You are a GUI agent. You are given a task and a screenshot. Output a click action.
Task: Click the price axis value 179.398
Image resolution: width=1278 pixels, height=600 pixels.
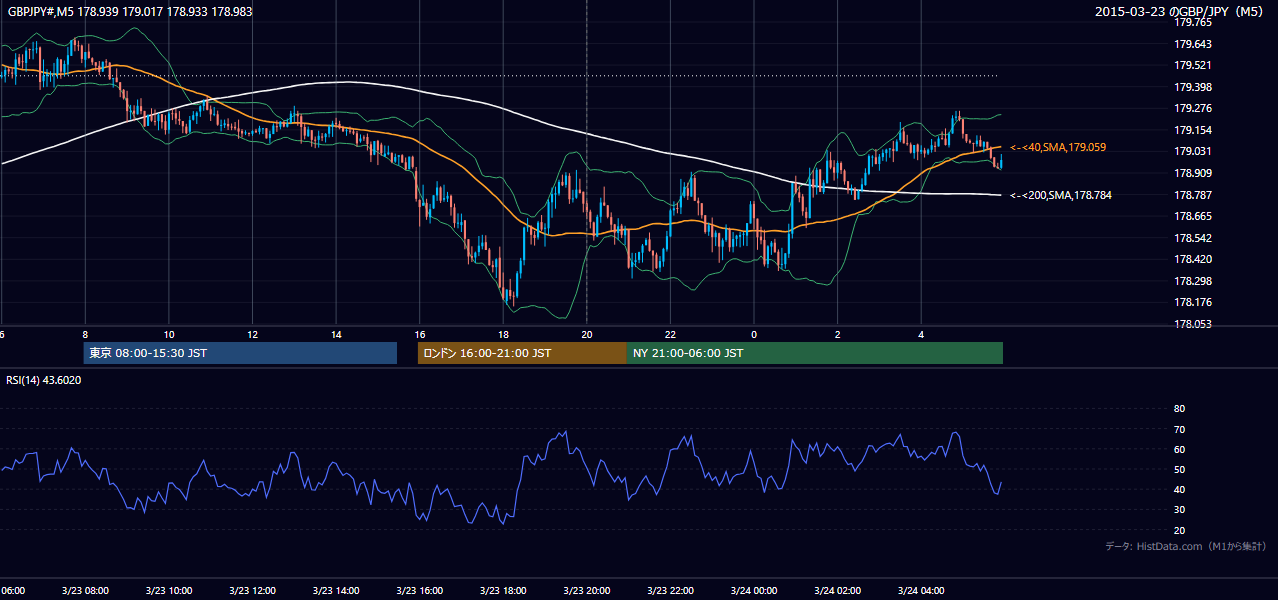point(1192,87)
